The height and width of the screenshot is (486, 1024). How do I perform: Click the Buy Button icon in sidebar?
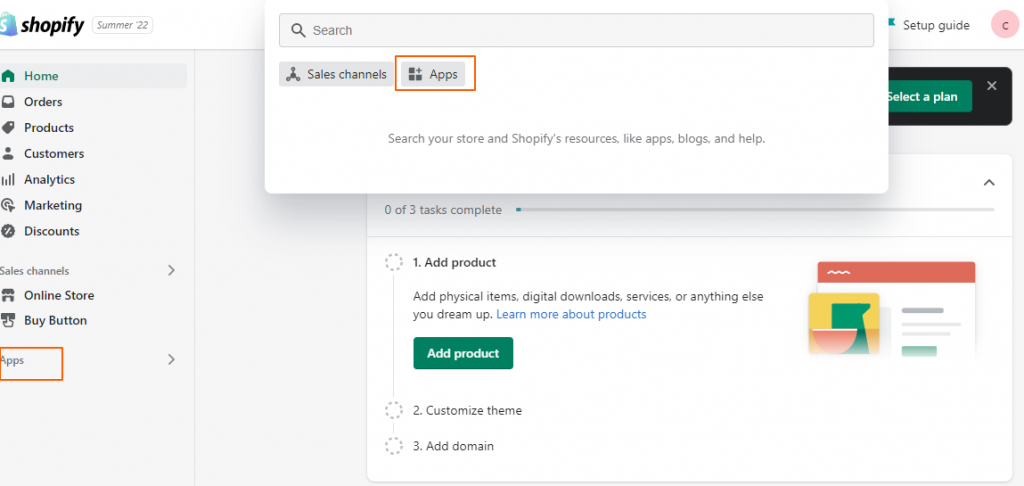click(8, 321)
